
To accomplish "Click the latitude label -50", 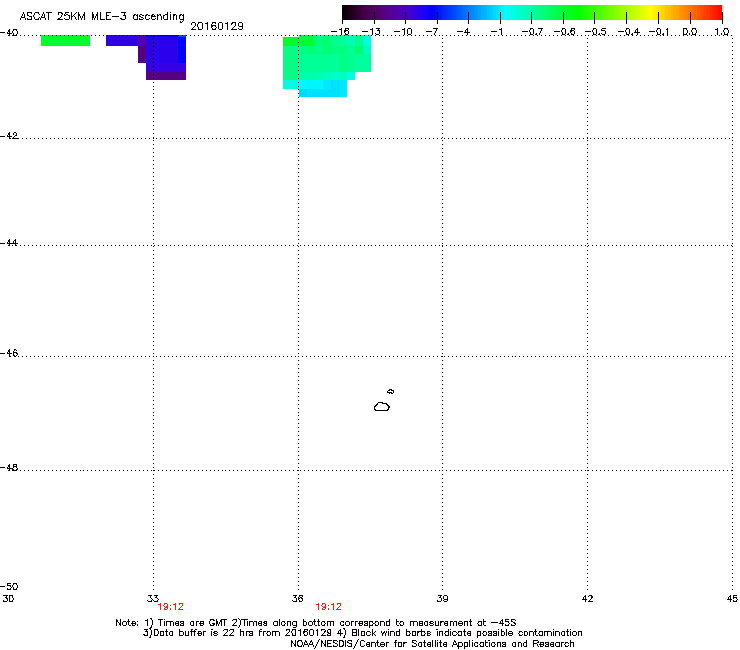I will coord(9,587).
